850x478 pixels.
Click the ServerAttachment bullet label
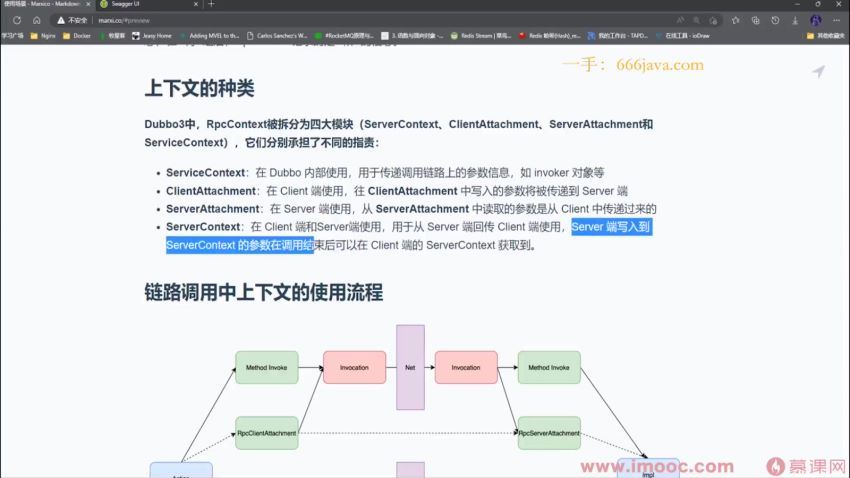(x=212, y=209)
